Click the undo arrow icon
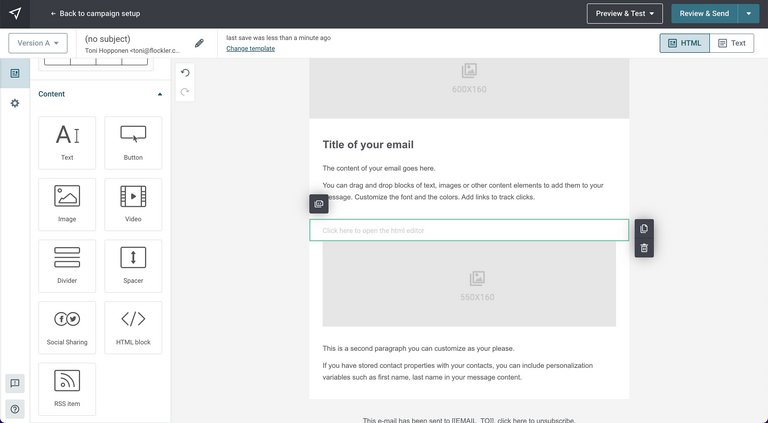The width and height of the screenshot is (768, 423). pos(185,73)
